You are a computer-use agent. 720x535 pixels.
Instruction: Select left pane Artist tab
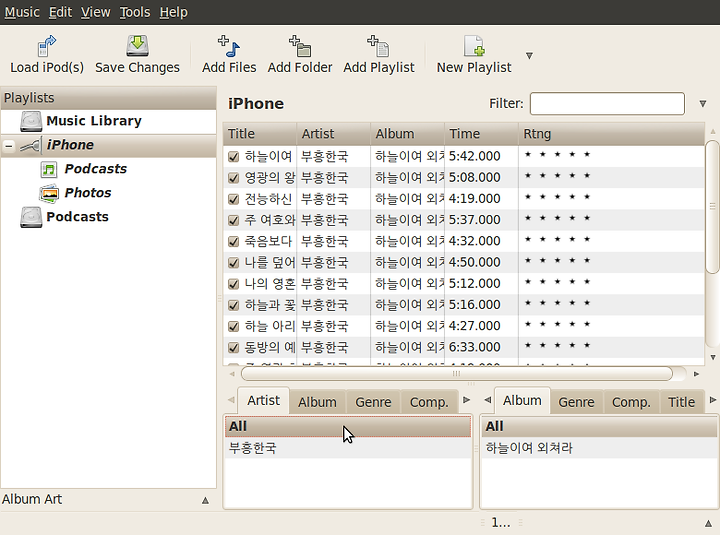click(x=264, y=400)
